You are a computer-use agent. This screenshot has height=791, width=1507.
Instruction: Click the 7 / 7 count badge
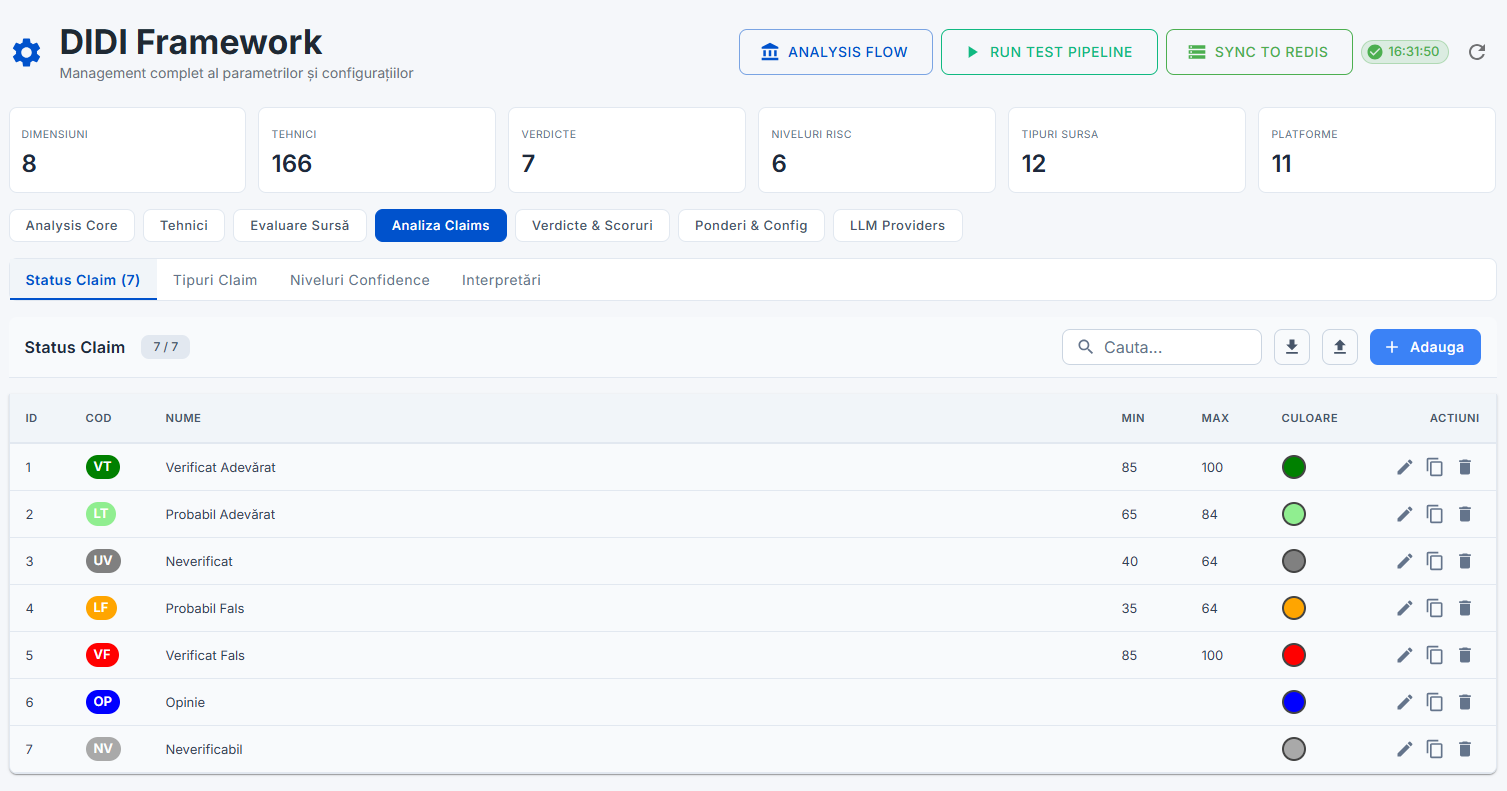tap(165, 347)
